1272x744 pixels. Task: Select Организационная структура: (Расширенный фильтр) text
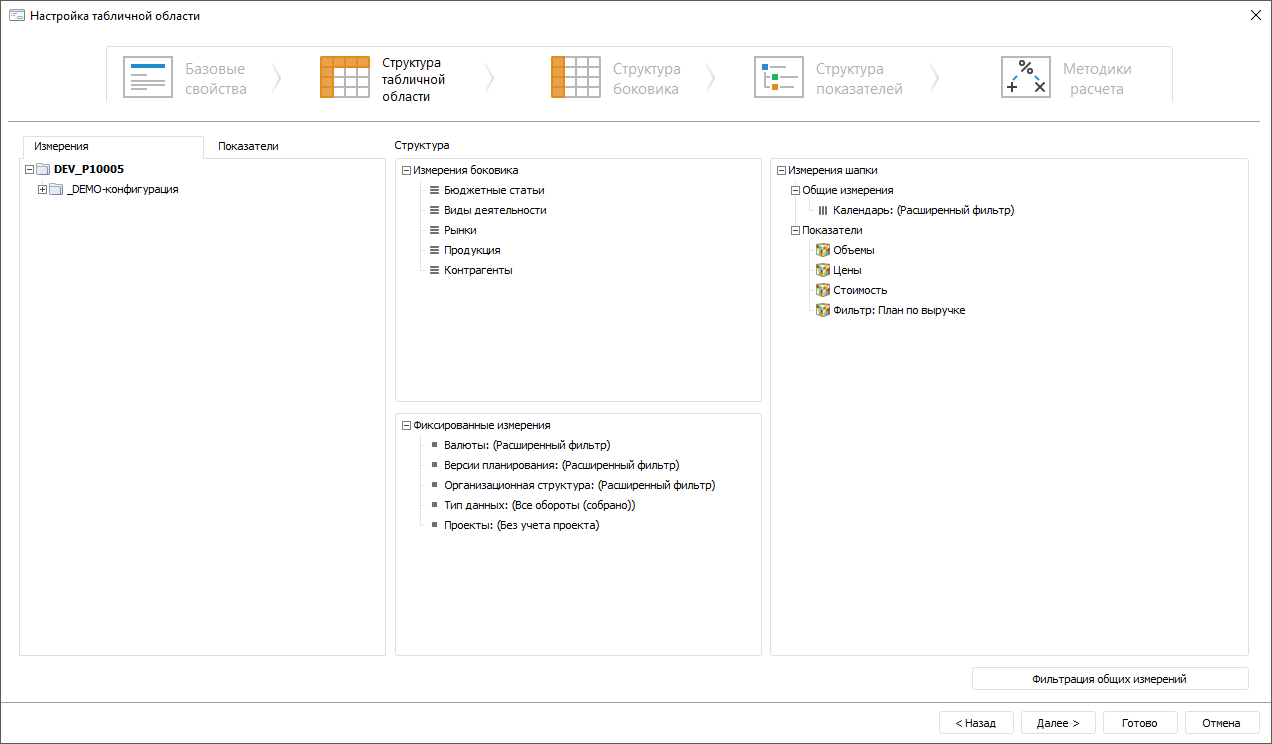pyautogui.click(x=580, y=485)
